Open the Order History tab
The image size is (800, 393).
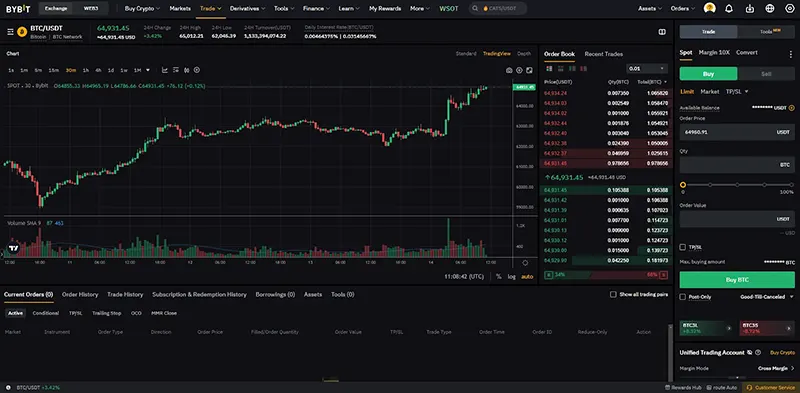coord(80,294)
